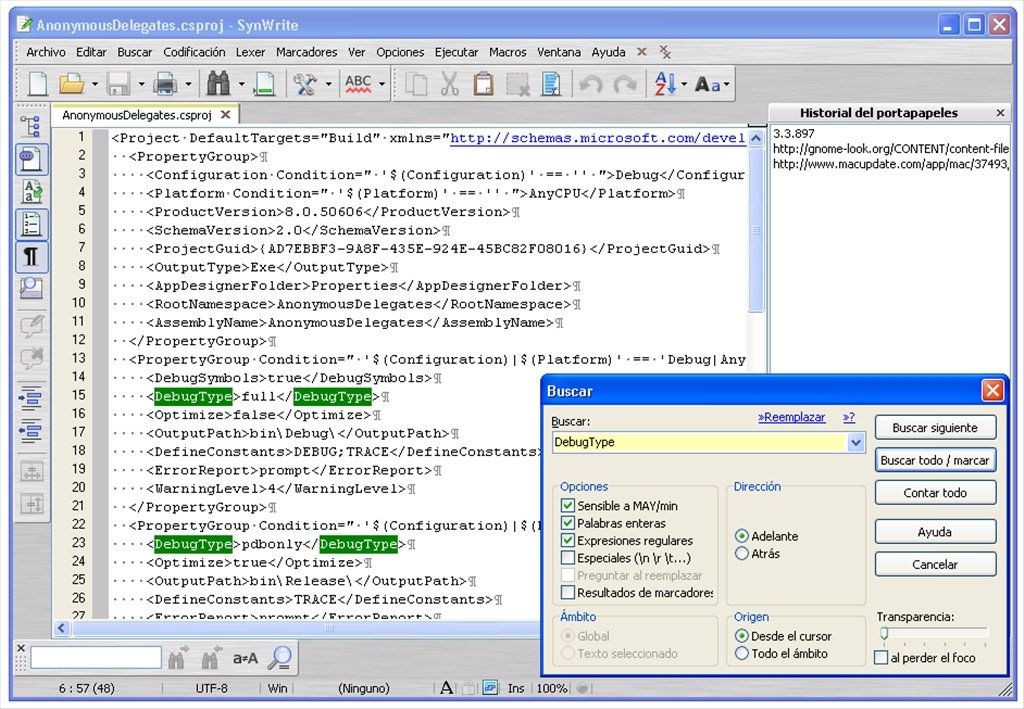Viewport: 1024px width, 709px height.
Task: Open the dropdown arrow next to open folder
Action: 95,84
